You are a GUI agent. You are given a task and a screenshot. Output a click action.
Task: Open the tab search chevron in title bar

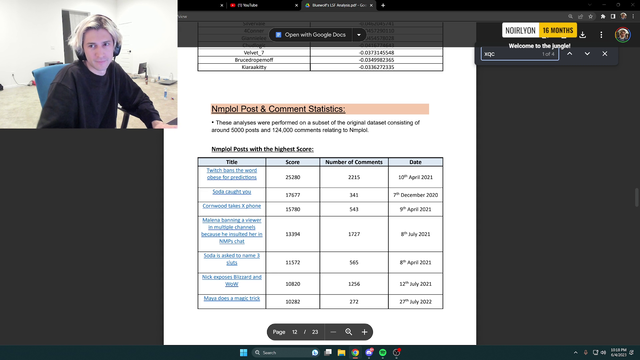tap(589, 5)
